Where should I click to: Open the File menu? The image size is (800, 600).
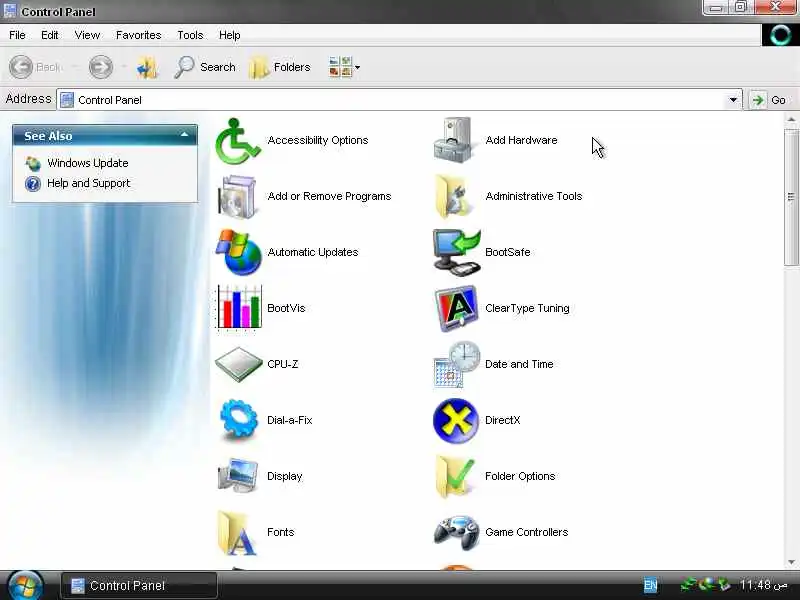point(17,35)
